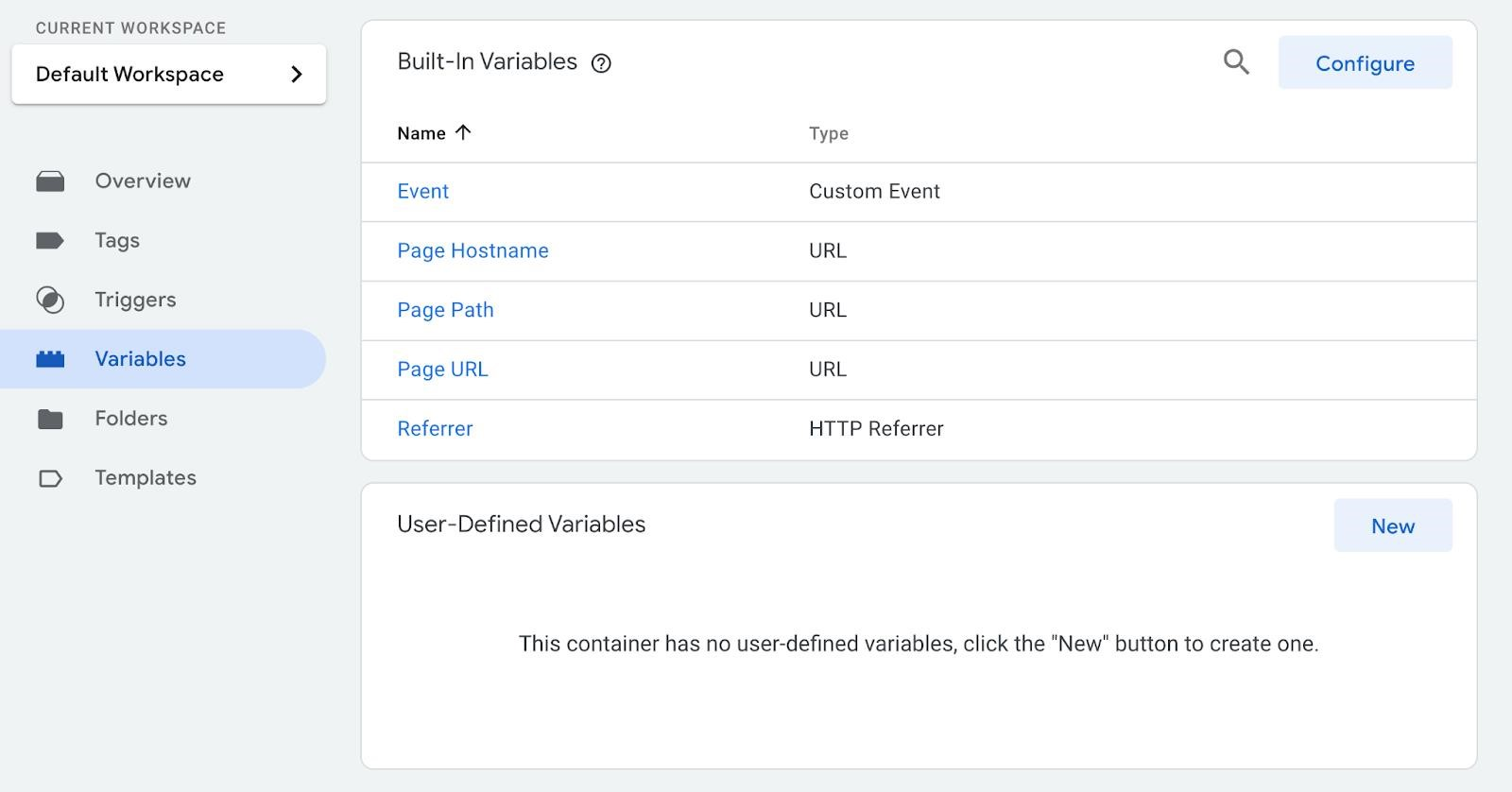Expand the Default Workspace chevron

[296, 74]
